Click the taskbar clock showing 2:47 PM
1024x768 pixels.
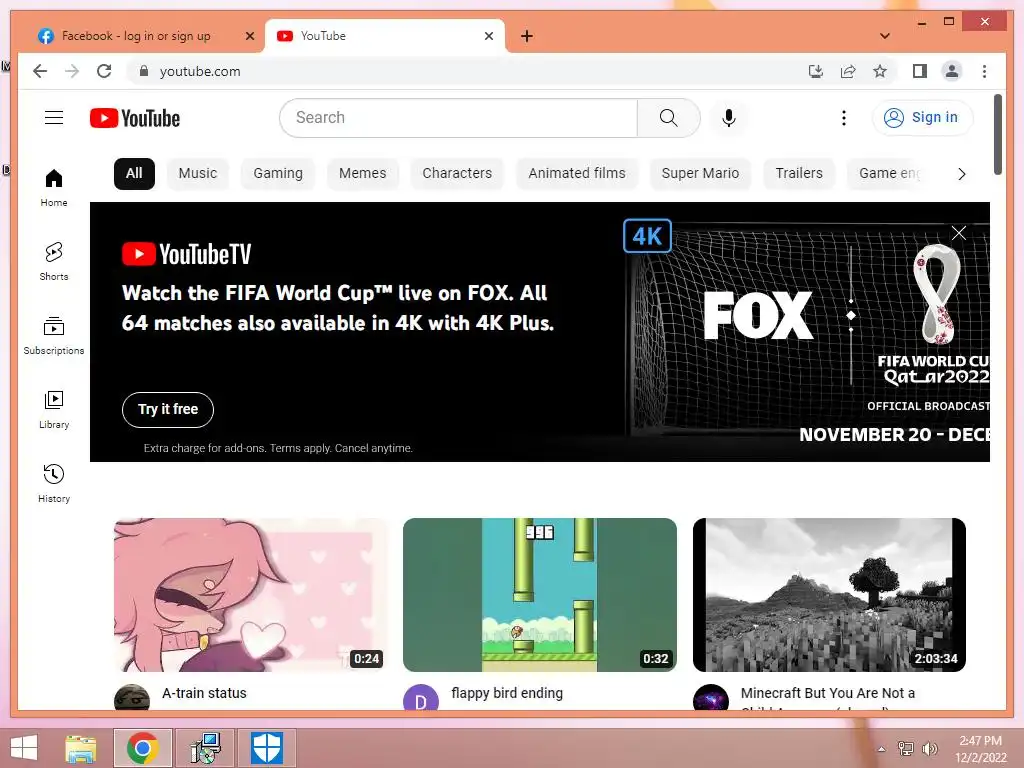pyautogui.click(x=980, y=749)
